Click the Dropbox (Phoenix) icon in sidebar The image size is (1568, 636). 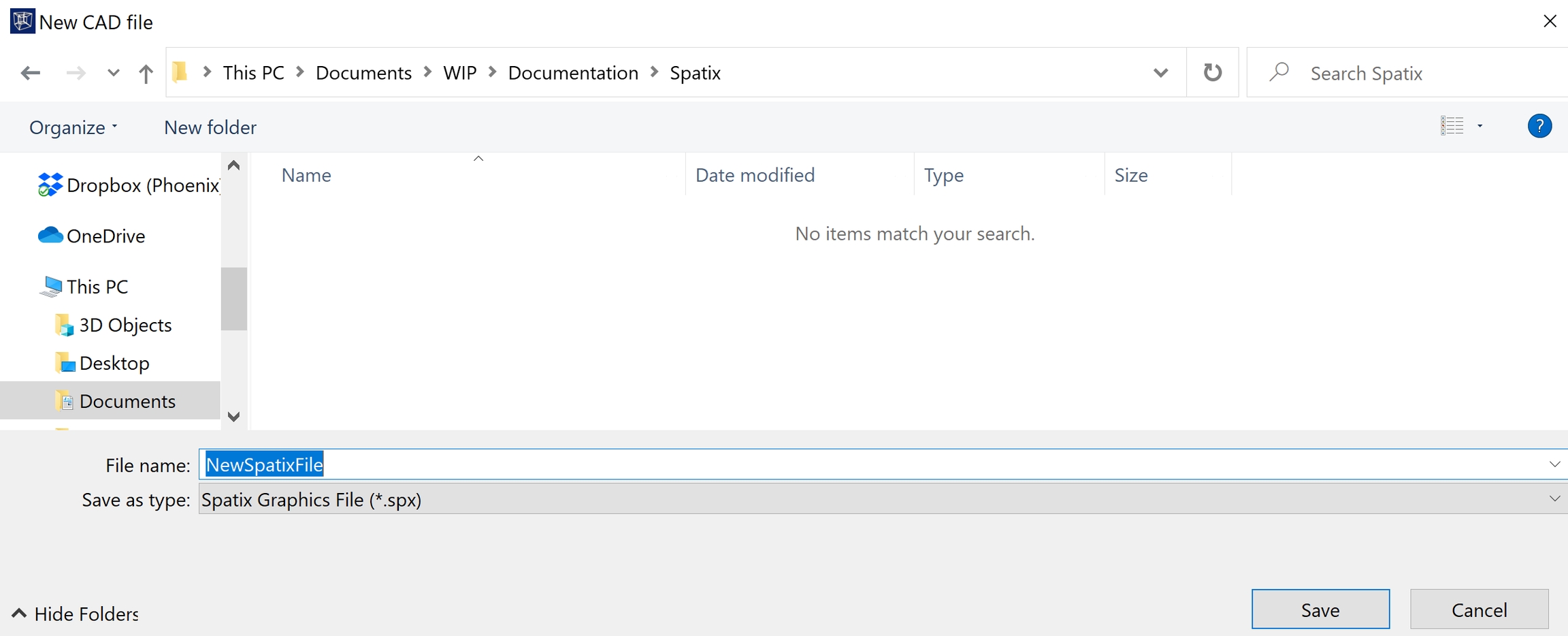point(50,185)
